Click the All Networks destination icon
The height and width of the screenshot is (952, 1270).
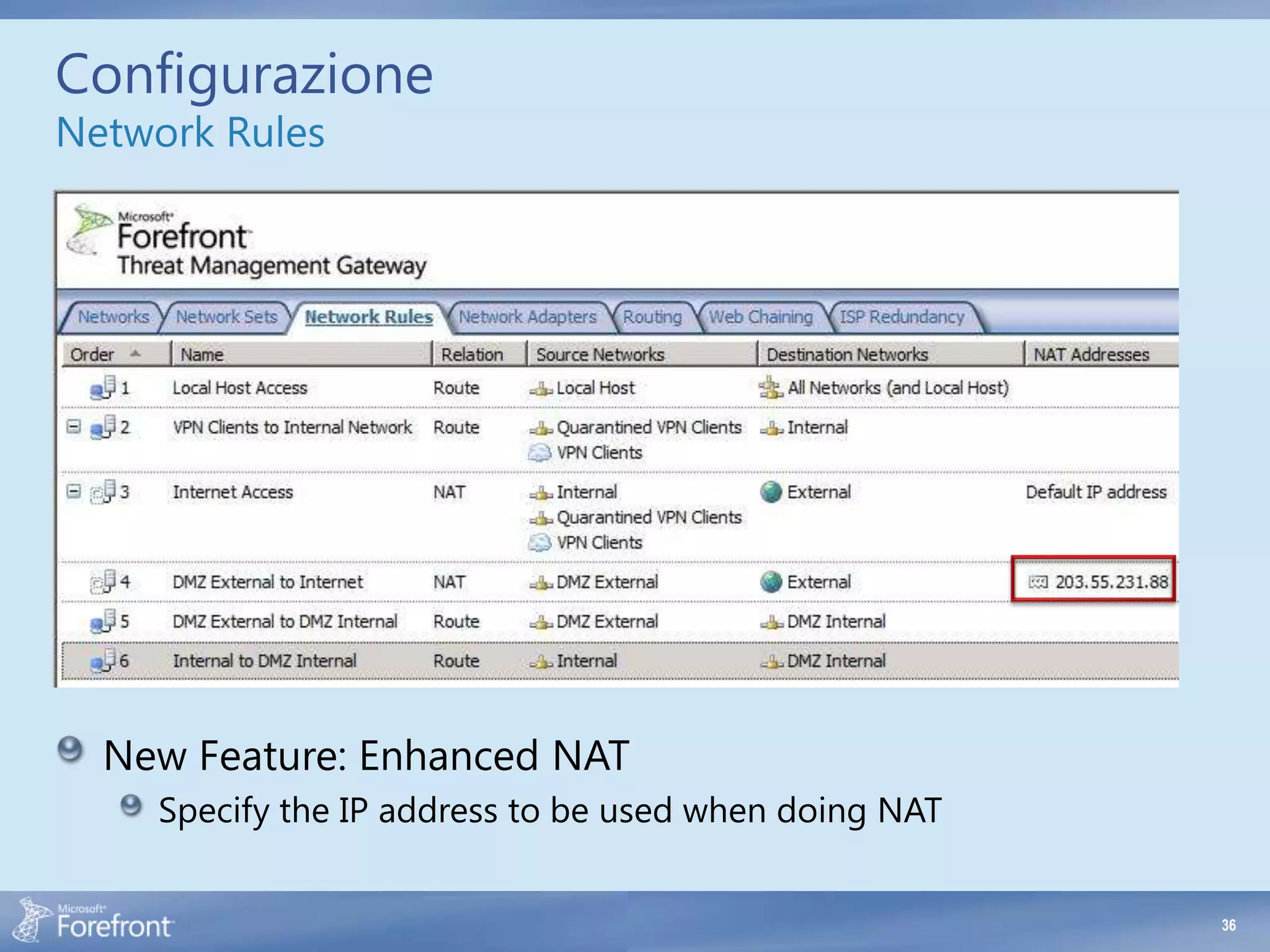click(771, 387)
